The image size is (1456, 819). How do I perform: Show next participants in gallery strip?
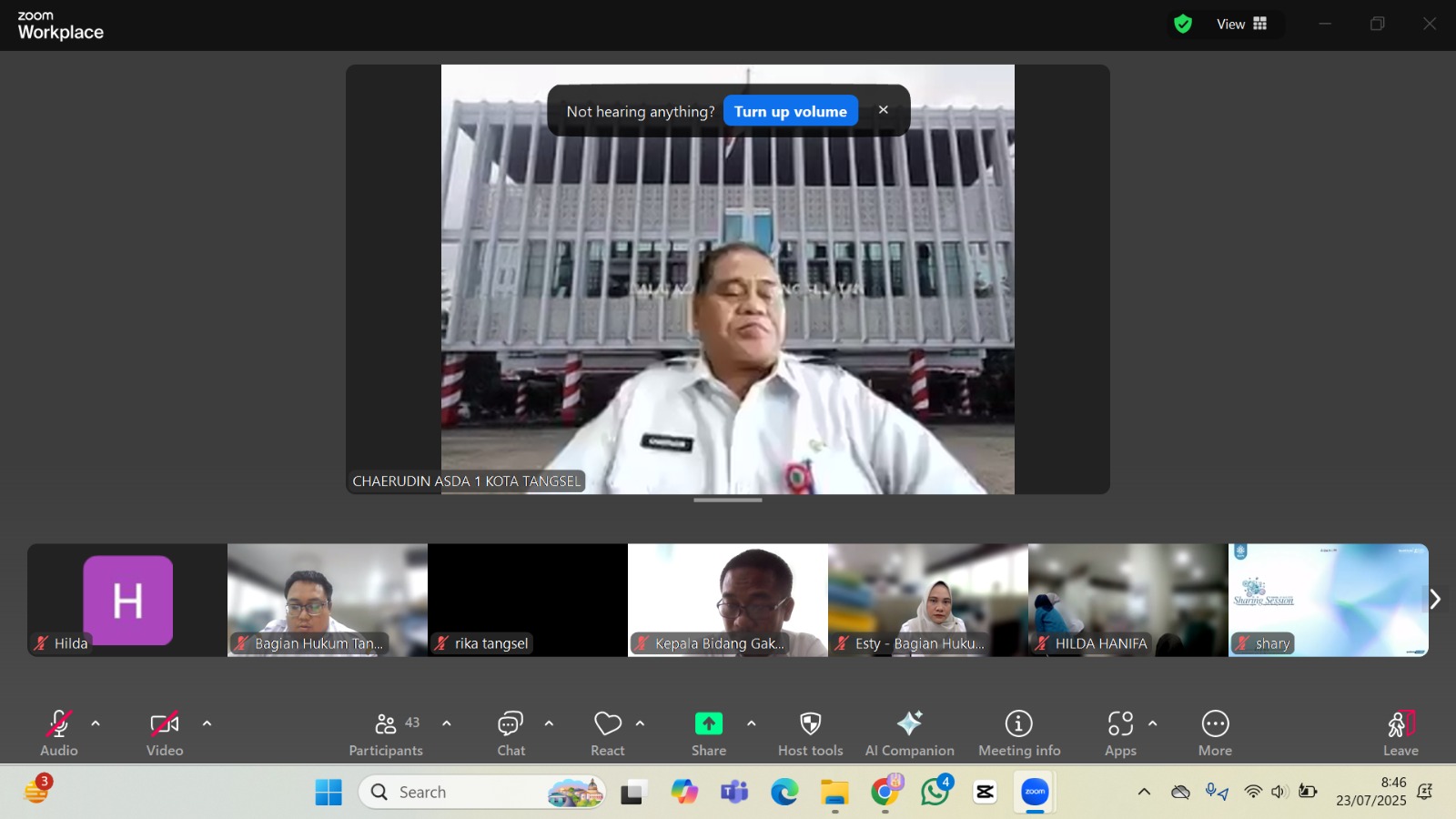click(1435, 599)
